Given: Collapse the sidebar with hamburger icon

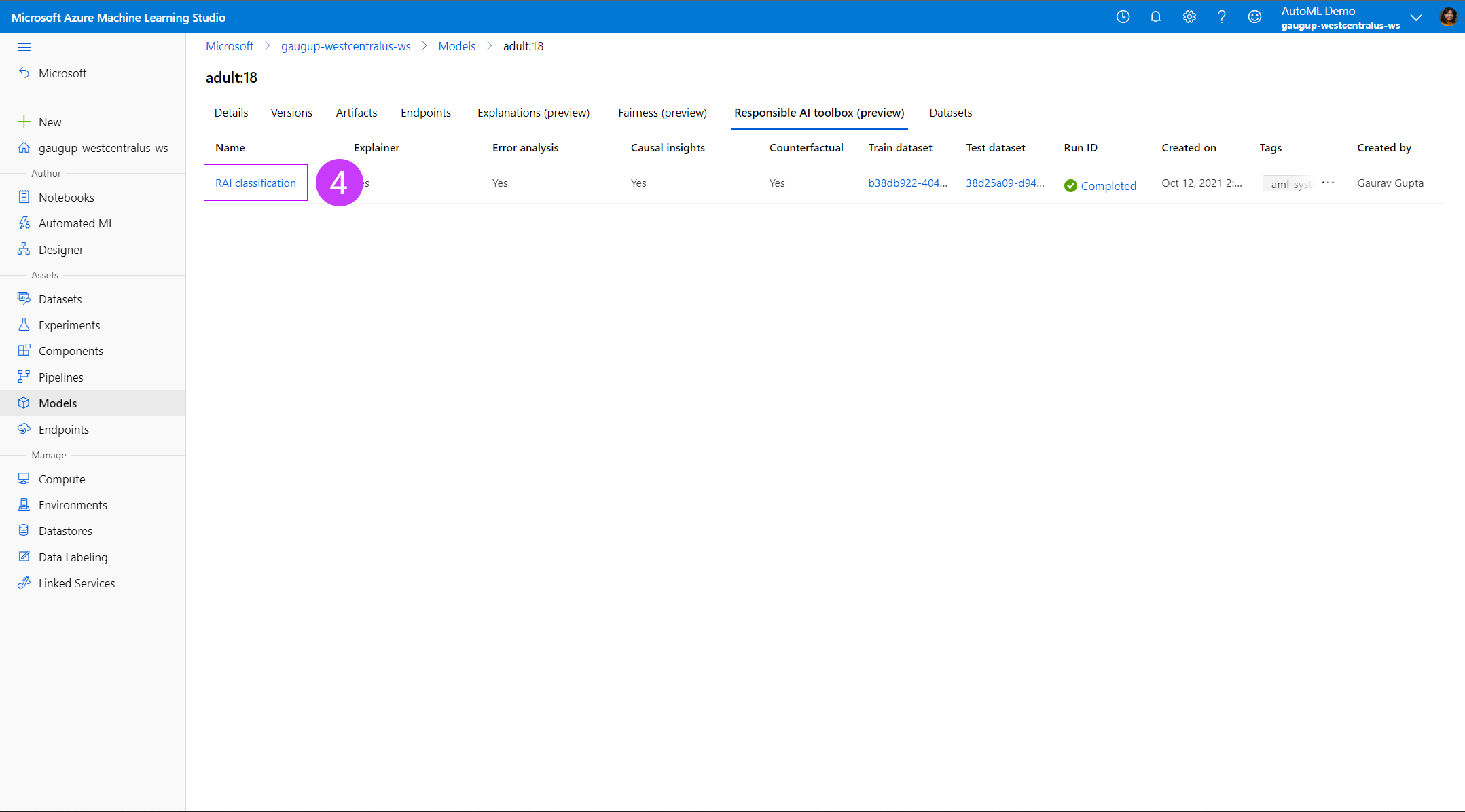Looking at the screenshot, I should click(24, 47).
